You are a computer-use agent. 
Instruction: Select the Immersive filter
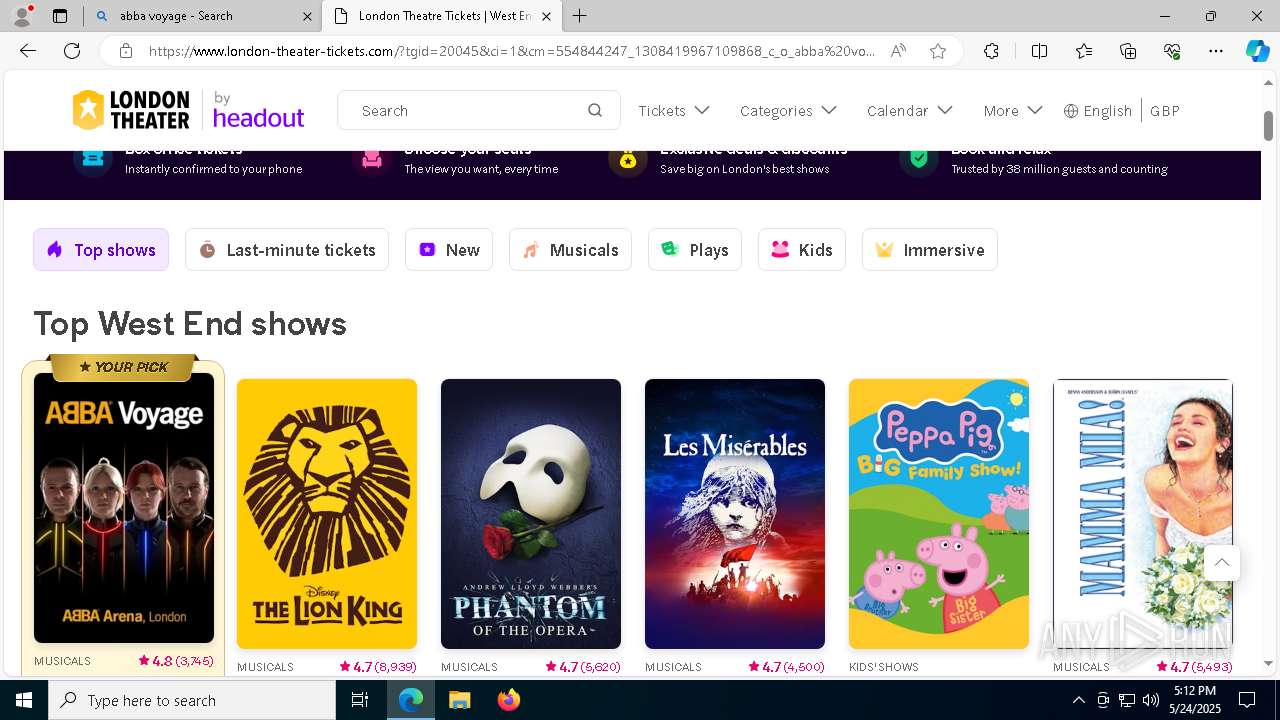(930, 250)
